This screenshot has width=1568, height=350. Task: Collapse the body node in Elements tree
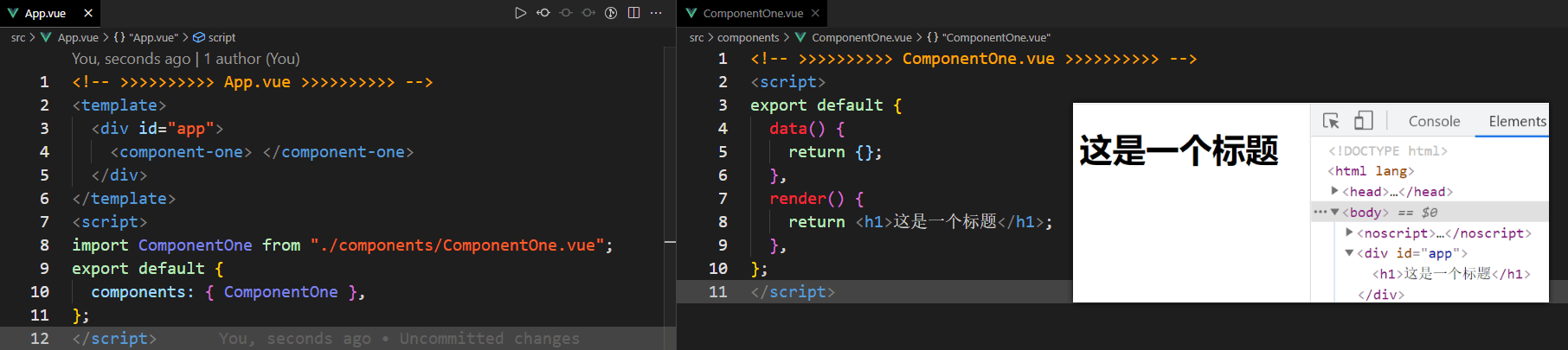tap(1335, 212)
